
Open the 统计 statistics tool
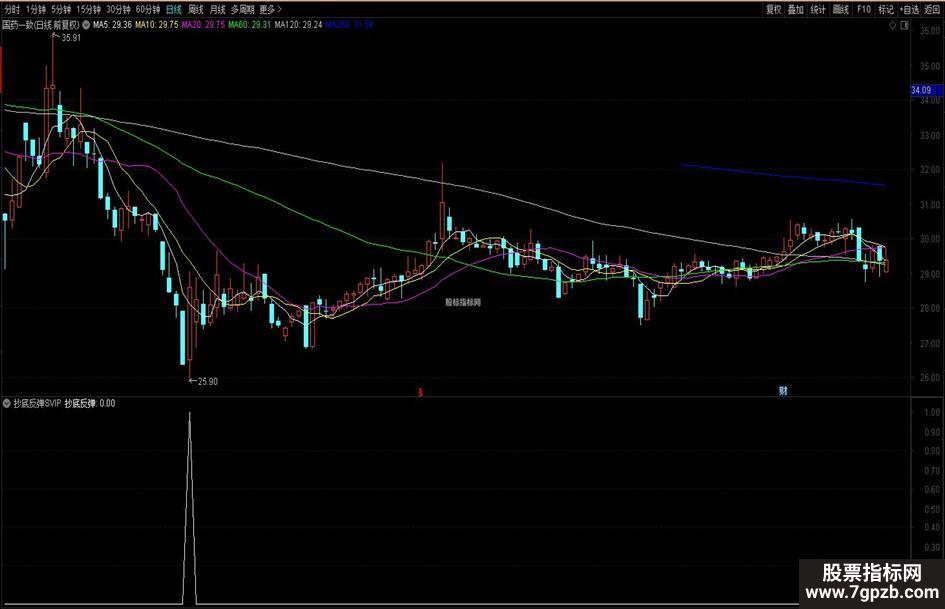pos(818,9)
